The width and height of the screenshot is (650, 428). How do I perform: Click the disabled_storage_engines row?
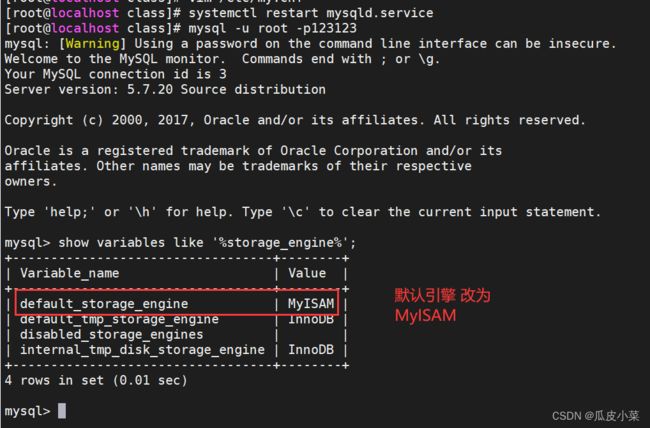[177, 335]
